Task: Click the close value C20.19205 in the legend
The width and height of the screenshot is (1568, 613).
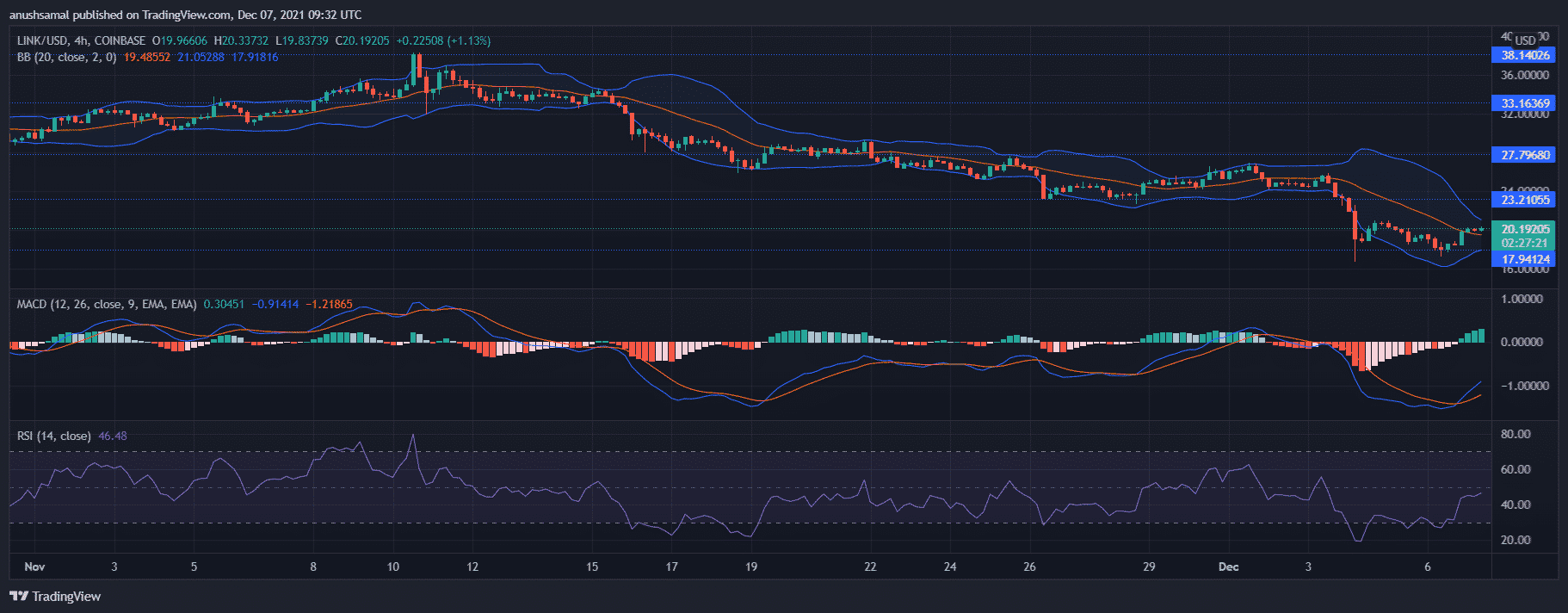Action: tap(362, 40)
